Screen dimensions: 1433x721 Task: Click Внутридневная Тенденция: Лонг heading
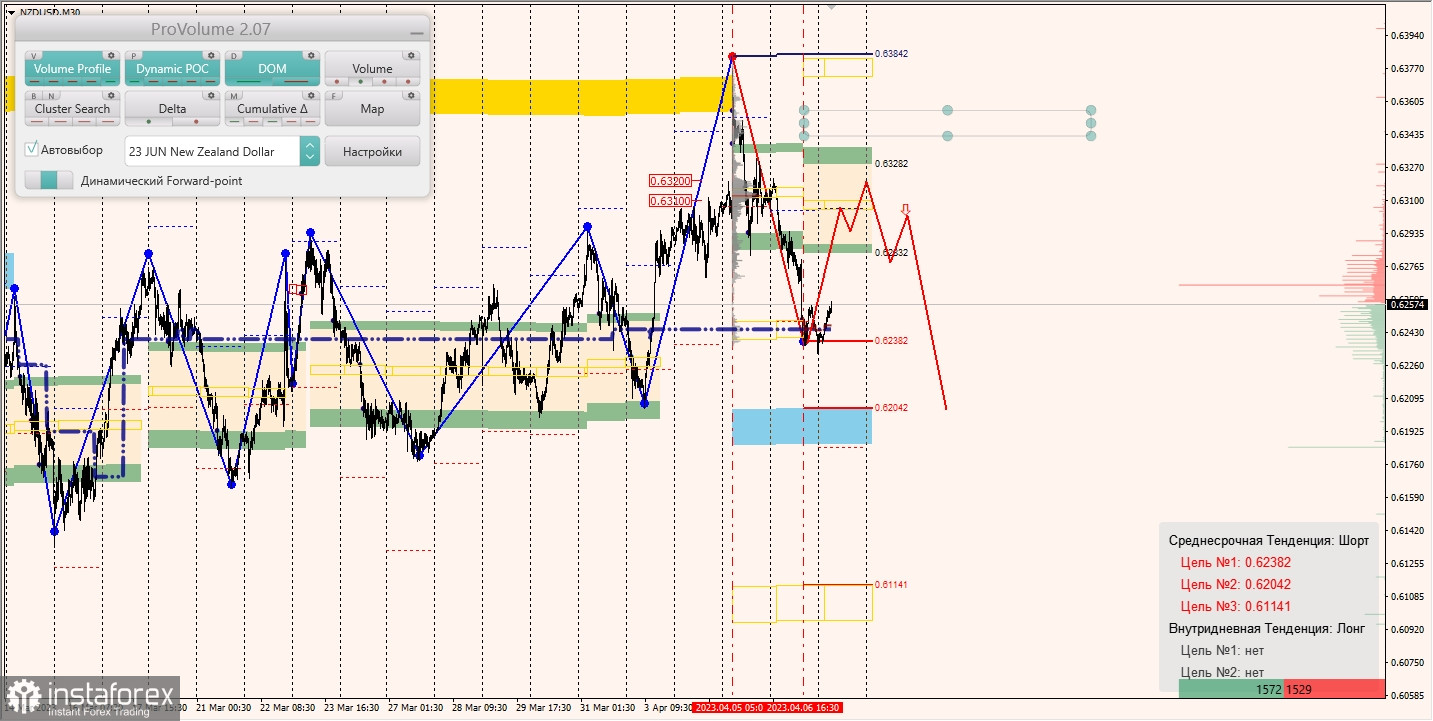pos(1266,628)
